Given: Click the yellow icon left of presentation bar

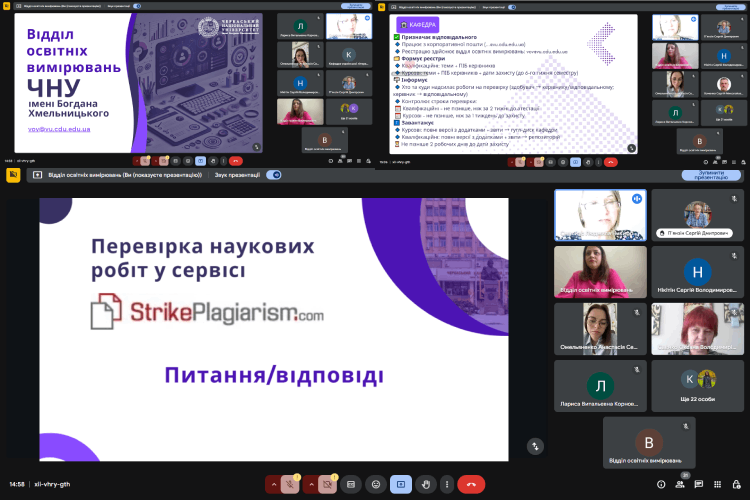Looking at the screenshot, I should pos(13,175).
